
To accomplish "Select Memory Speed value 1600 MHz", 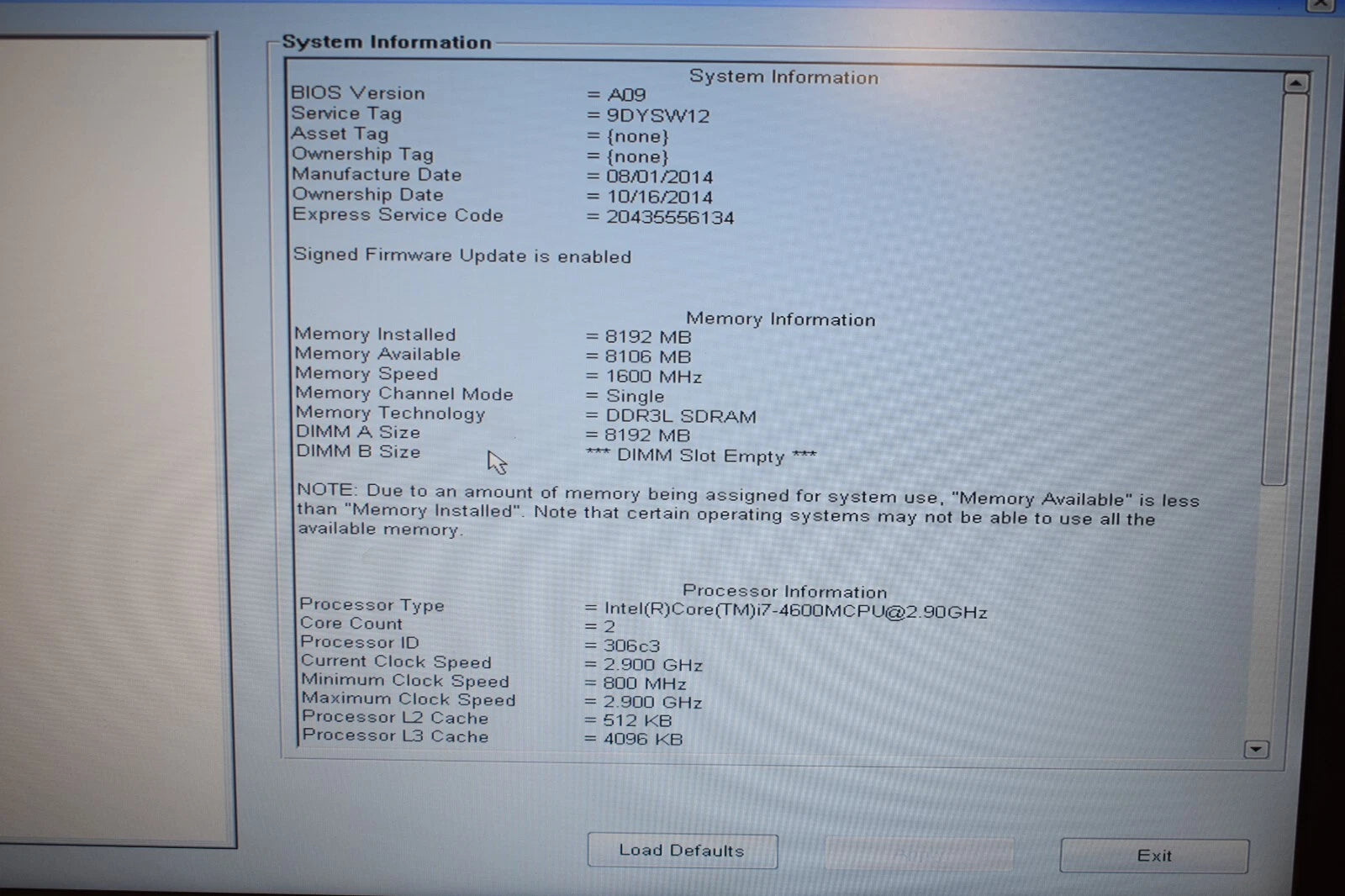I will click(x=653, y=377).
